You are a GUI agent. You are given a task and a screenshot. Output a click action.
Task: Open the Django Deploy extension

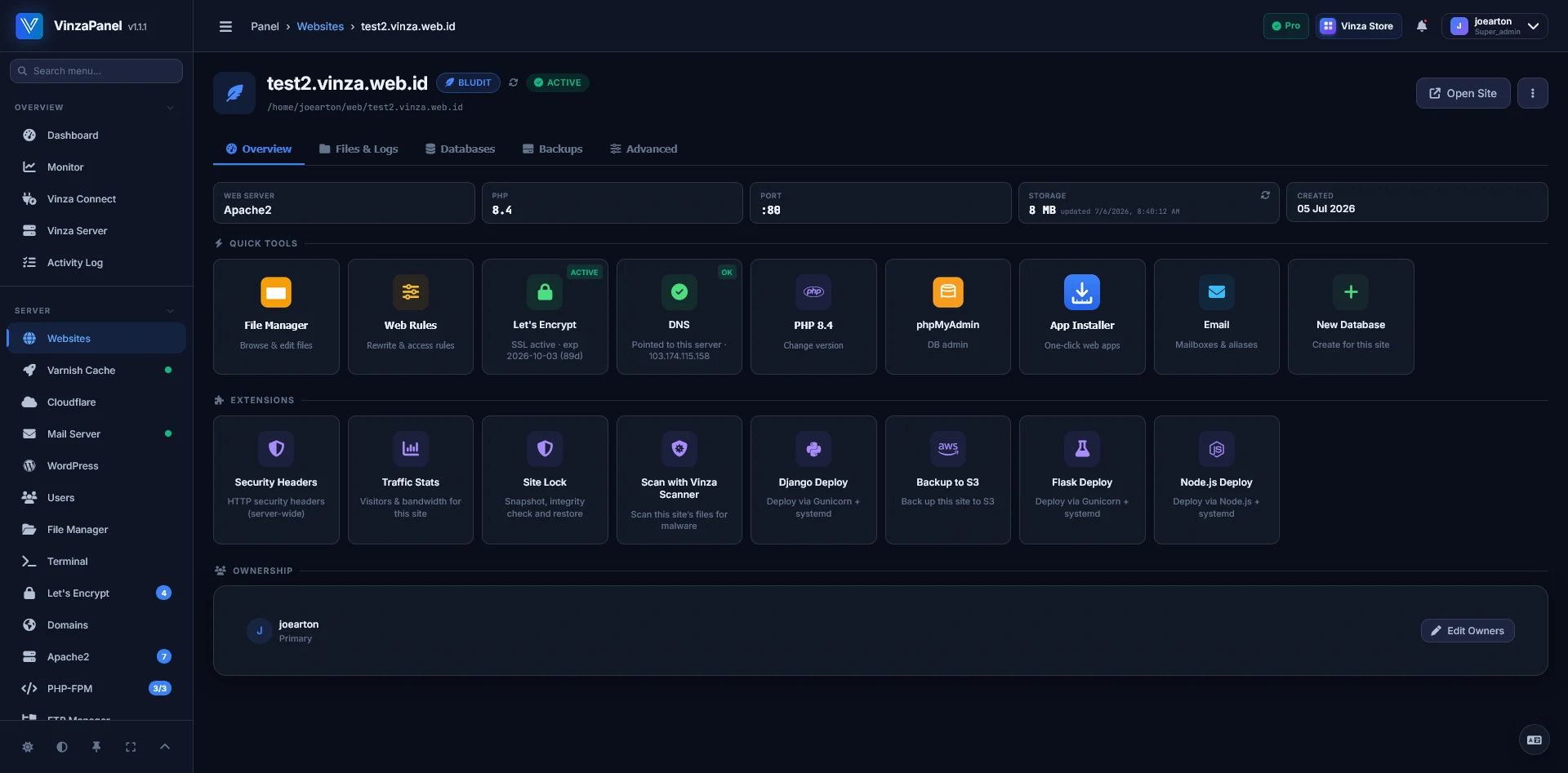pos(813,480)
